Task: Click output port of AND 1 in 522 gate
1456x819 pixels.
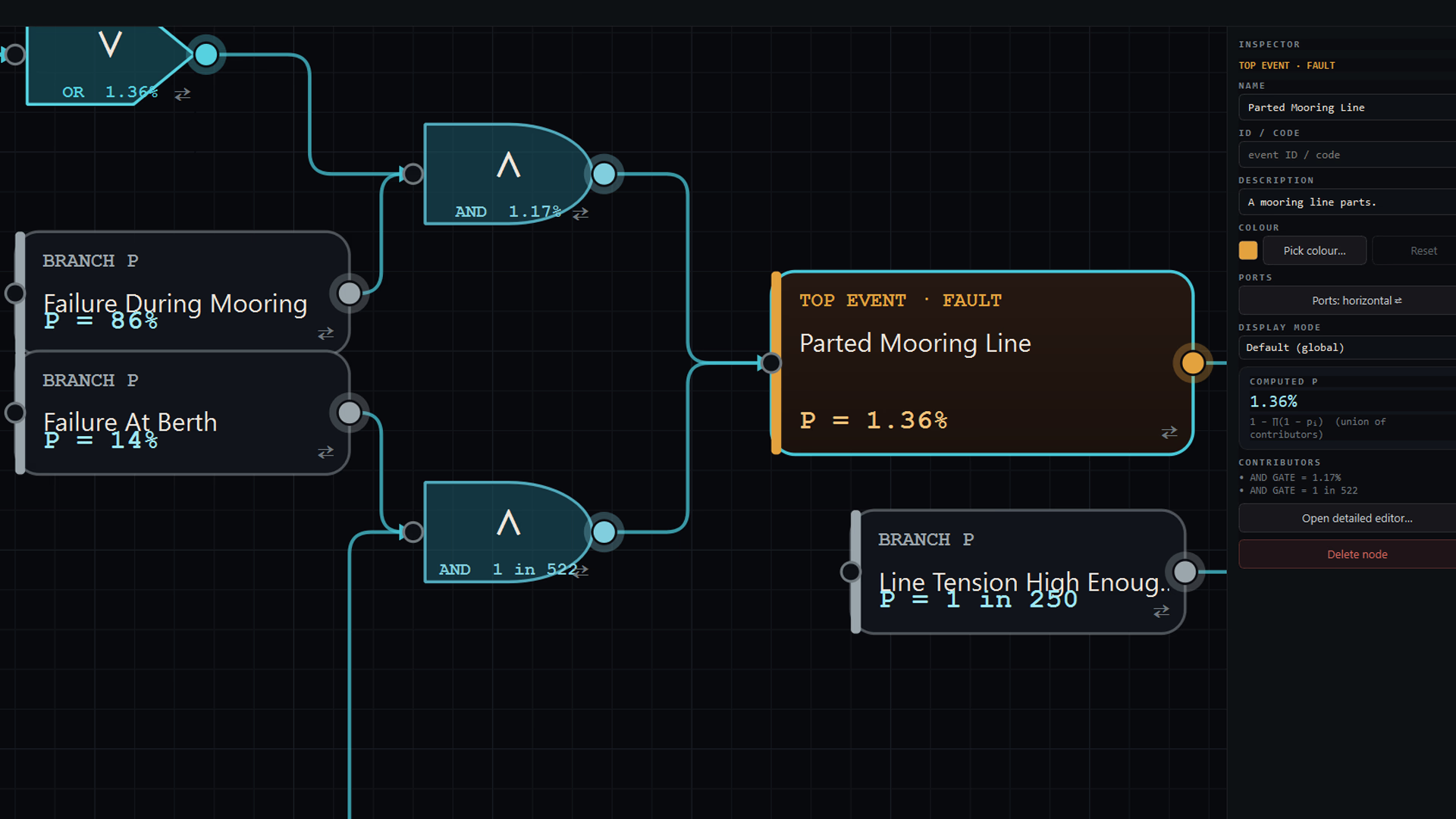Action: 604,532
